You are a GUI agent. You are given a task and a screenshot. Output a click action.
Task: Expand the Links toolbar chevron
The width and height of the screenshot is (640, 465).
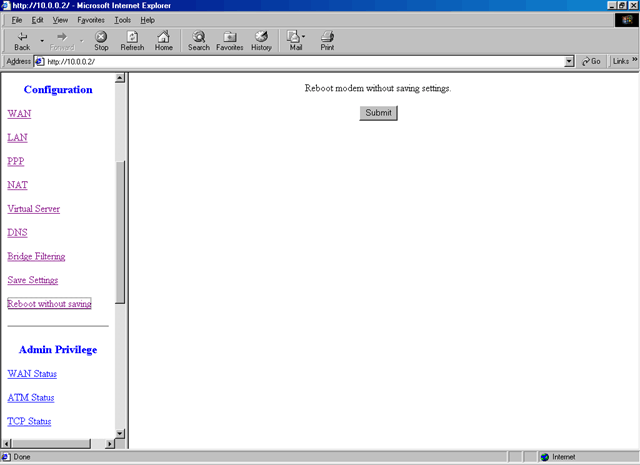(x=634, y=60)
